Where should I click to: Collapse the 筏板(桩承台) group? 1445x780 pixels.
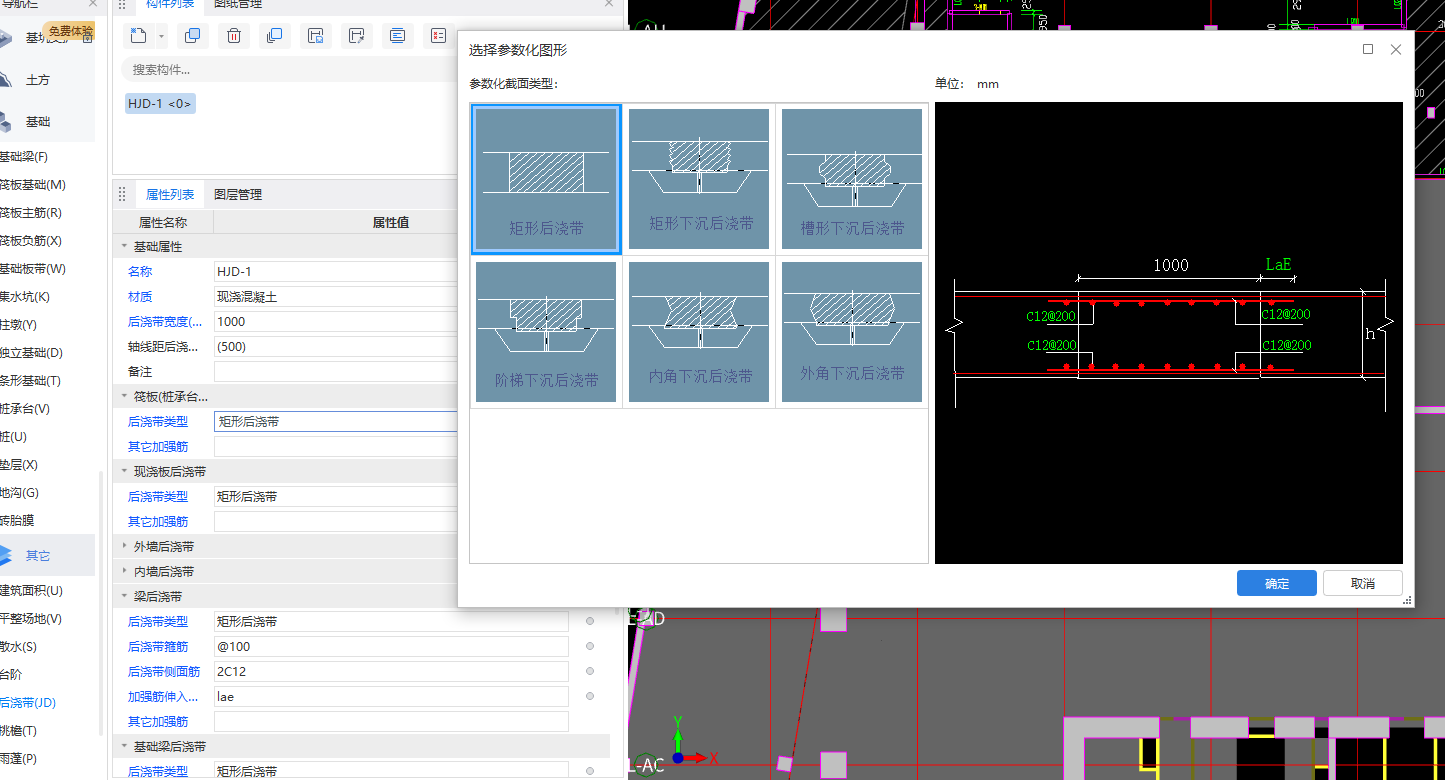click(x=125, y=396)
